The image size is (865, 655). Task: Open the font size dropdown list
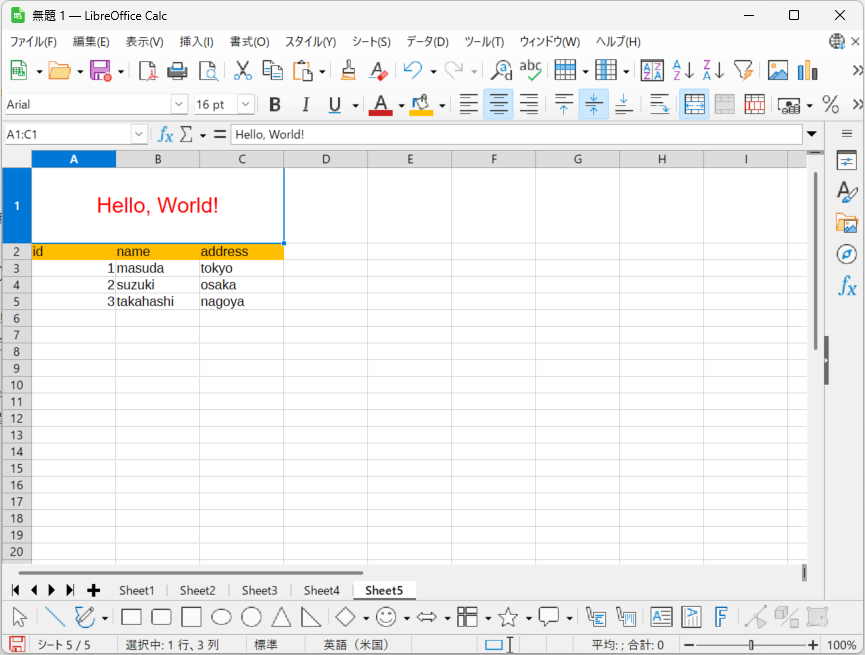[246, 104]
